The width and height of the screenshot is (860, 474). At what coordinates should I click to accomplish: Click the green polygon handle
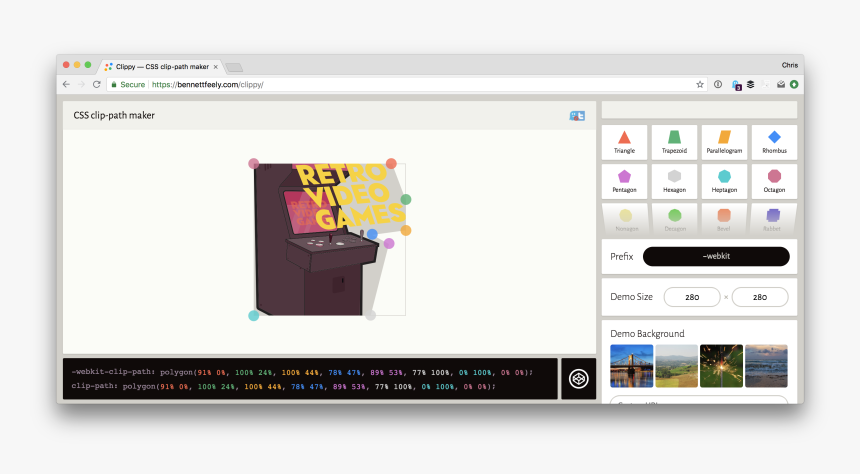click(x=406, y=199)
